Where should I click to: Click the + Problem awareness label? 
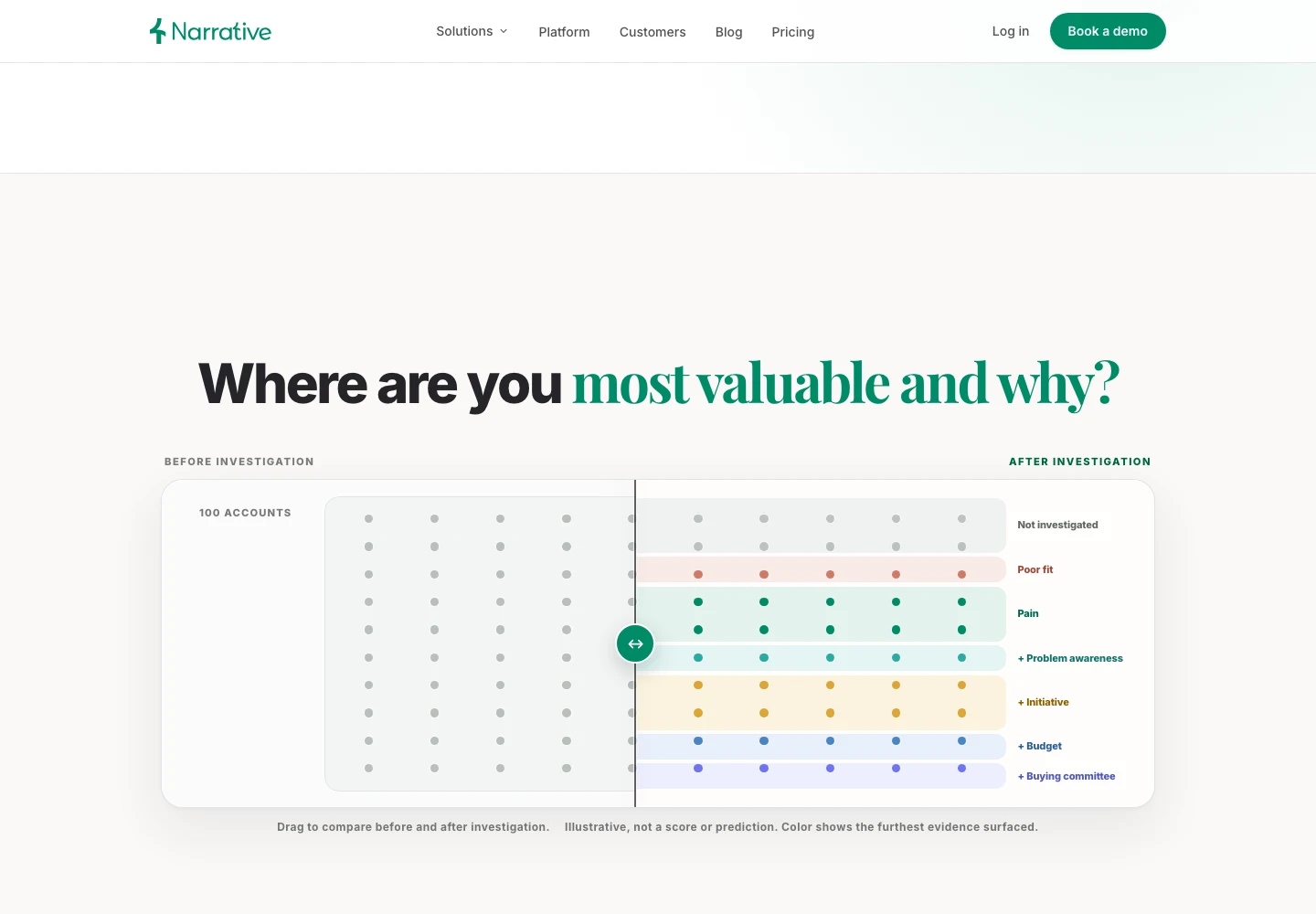point(1070,658)
